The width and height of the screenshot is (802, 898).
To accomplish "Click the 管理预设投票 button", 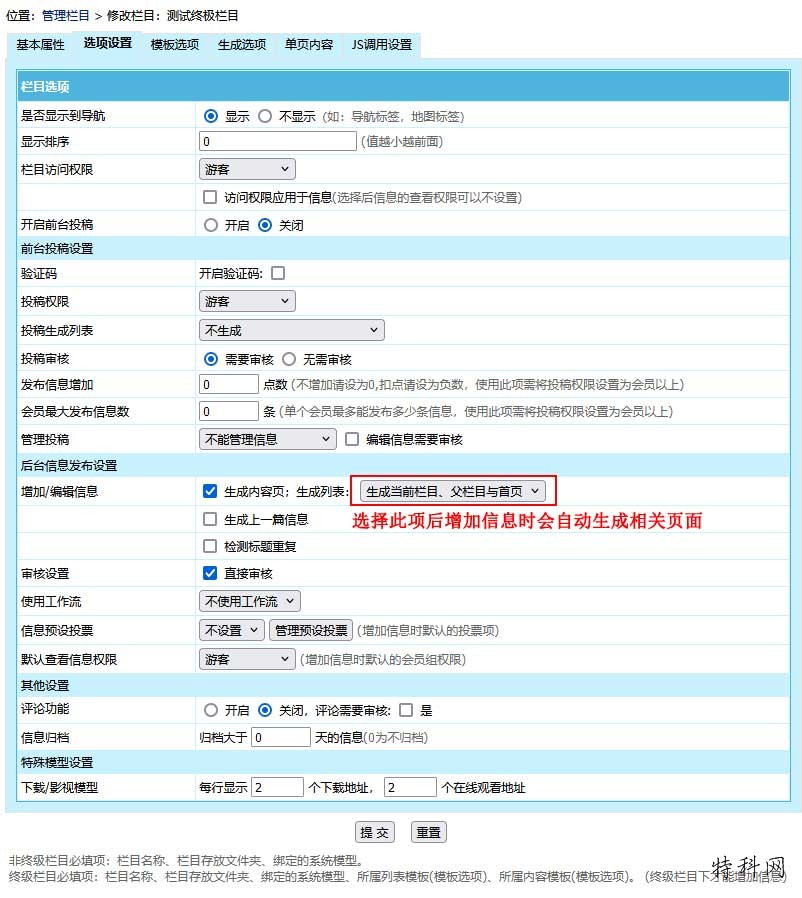I will tap(310, 631).
